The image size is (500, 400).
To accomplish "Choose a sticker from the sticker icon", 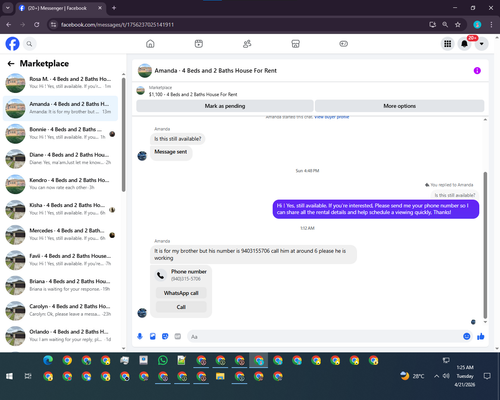I will (x=165, y=336).
